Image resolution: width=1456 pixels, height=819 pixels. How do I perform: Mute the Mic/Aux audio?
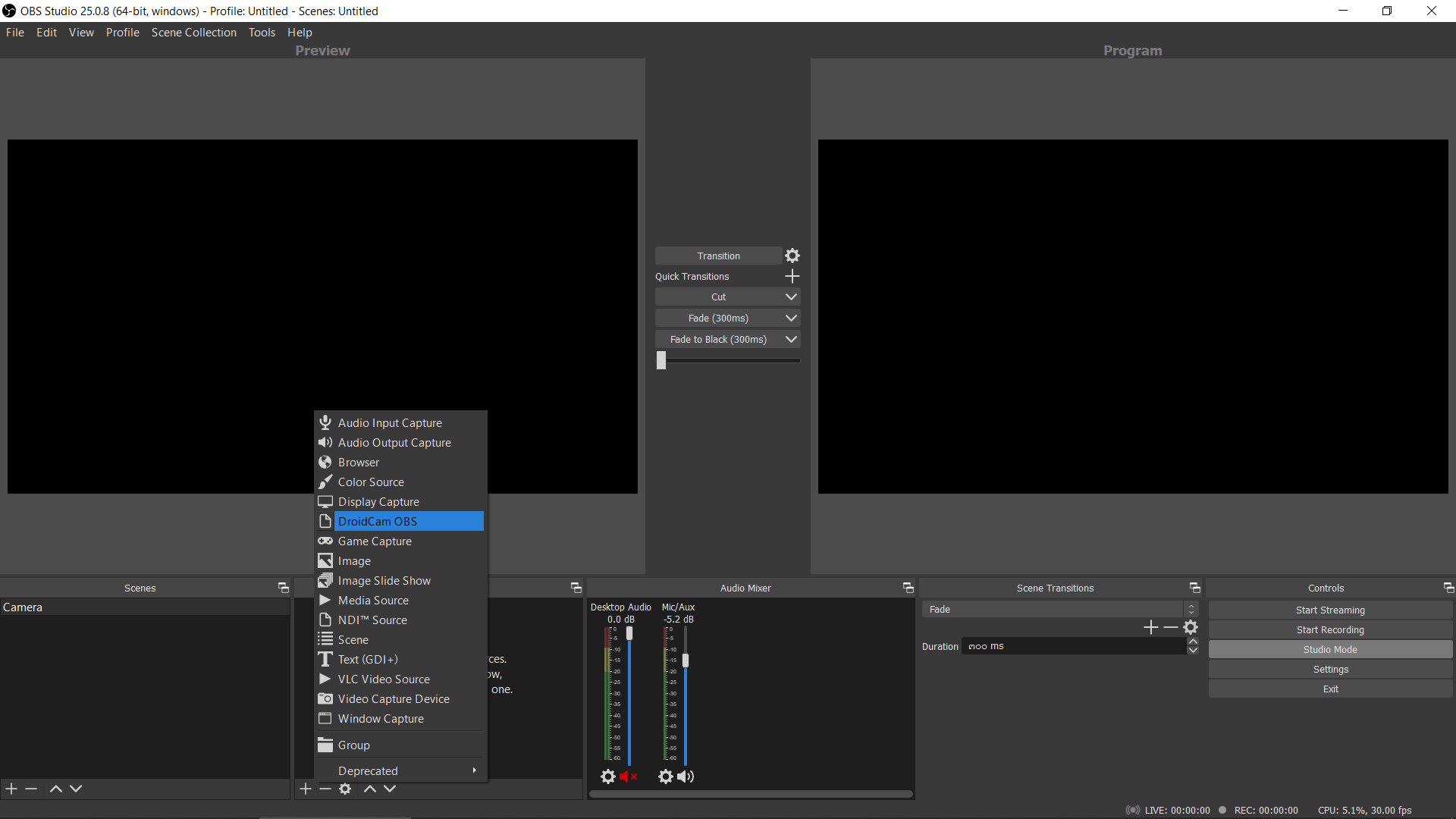686,776
